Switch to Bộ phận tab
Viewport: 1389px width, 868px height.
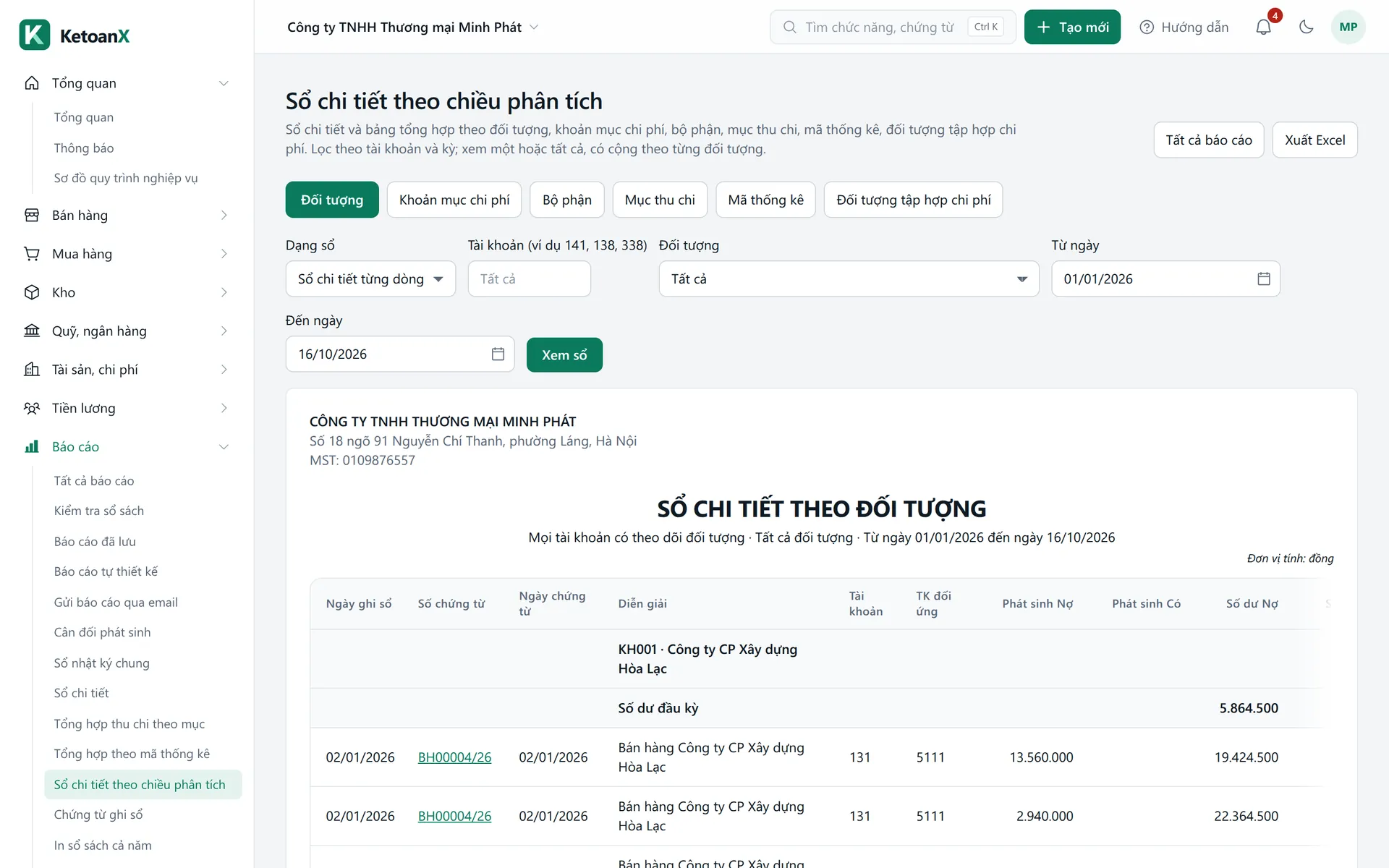tap(567, 200)
